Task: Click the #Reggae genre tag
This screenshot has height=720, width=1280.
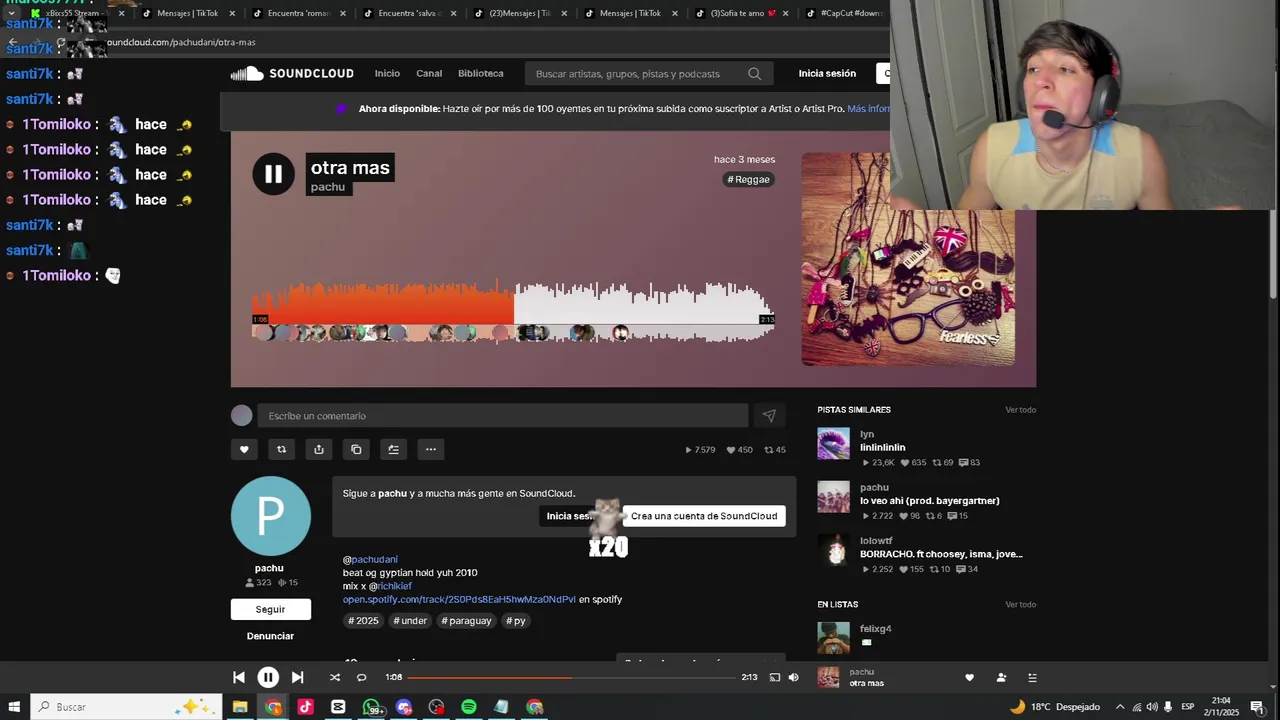Action: 748,179
